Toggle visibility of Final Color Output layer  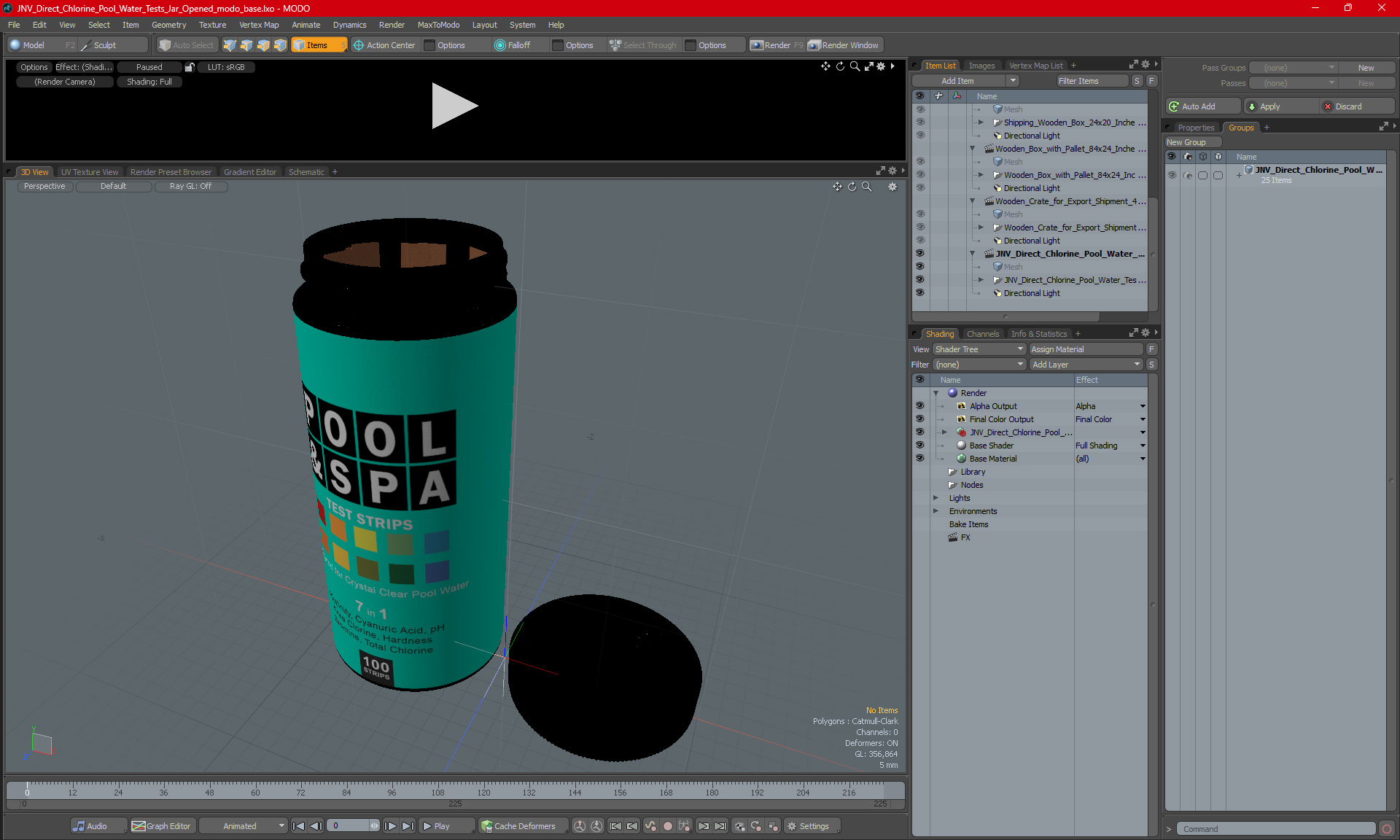919,419
